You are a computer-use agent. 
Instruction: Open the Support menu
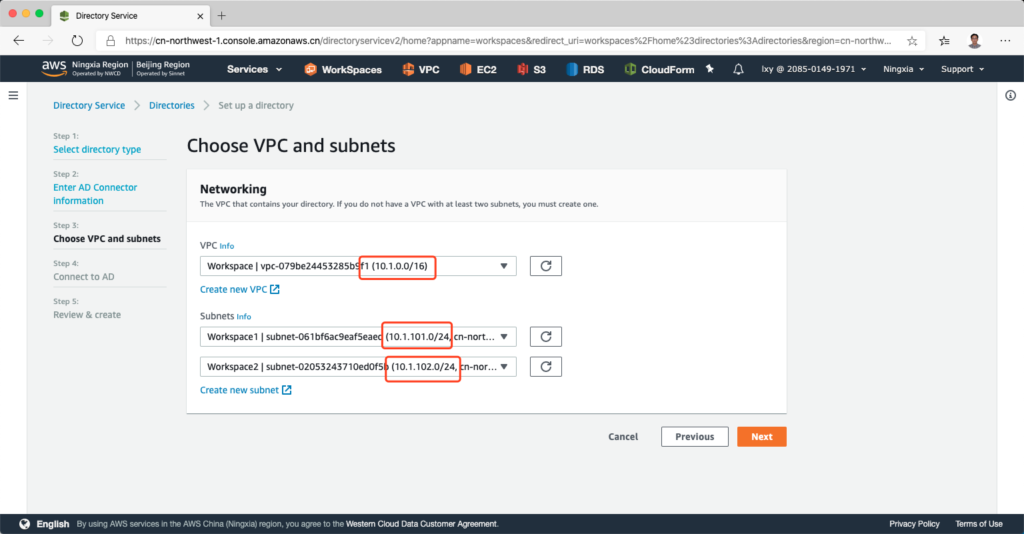962,69
